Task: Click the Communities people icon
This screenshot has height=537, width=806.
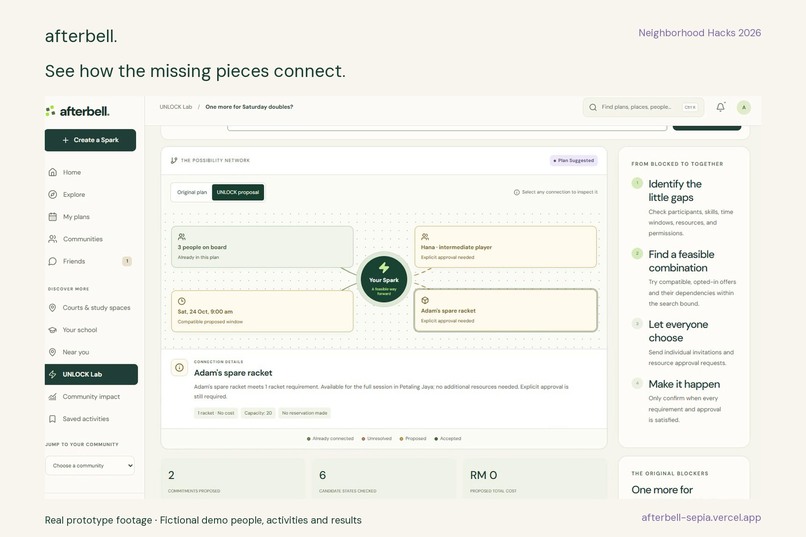Action: [x=52, y=239]
